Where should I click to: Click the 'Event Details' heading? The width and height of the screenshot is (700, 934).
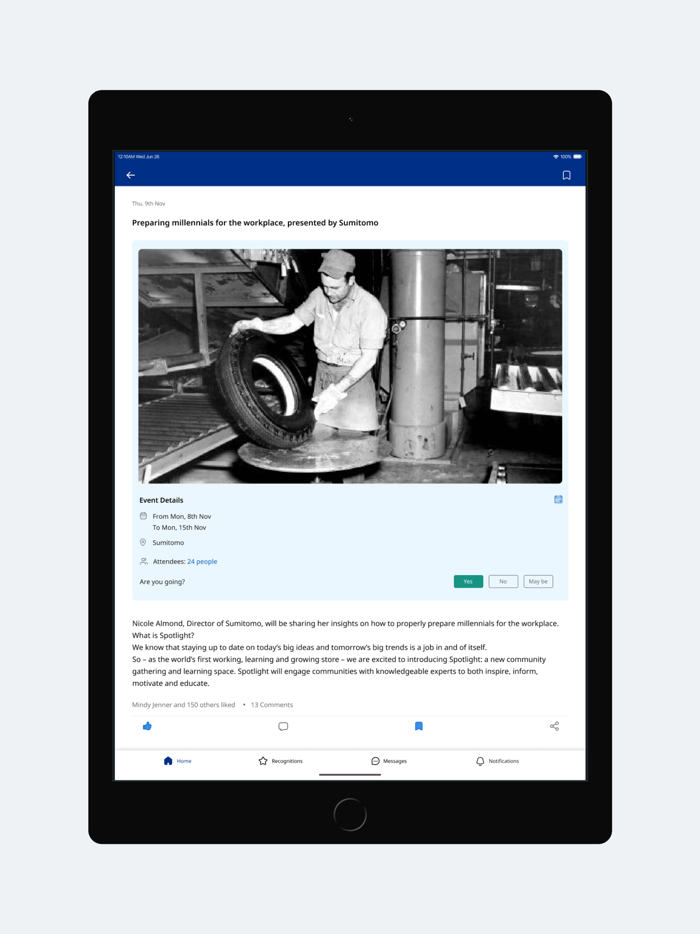click(161, 500)
